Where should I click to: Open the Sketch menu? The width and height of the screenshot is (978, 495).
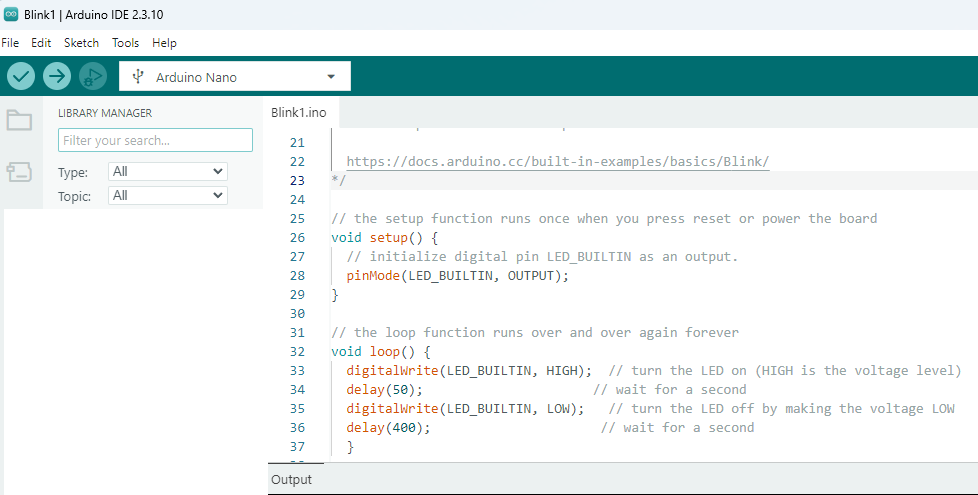click(x=81, y=43)
